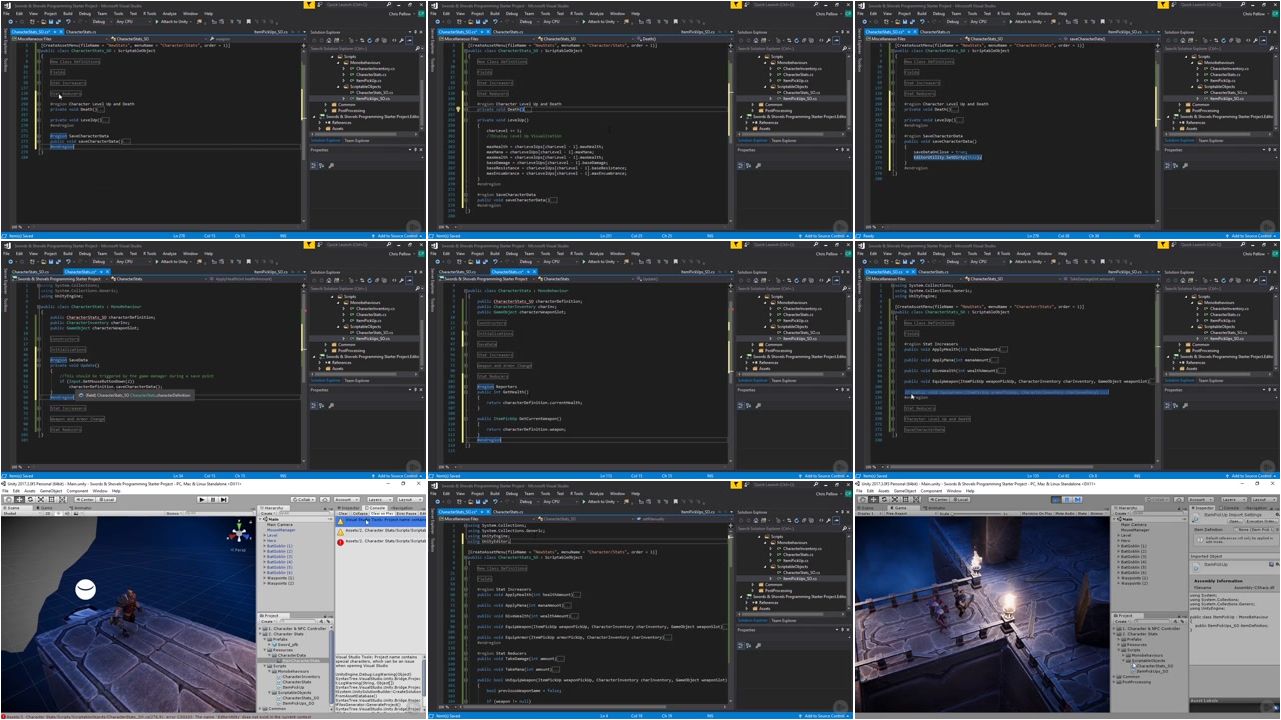Toggle Error Pause in the Unity Console
The height and width of the screenshot is (720, 1281).
406,514
